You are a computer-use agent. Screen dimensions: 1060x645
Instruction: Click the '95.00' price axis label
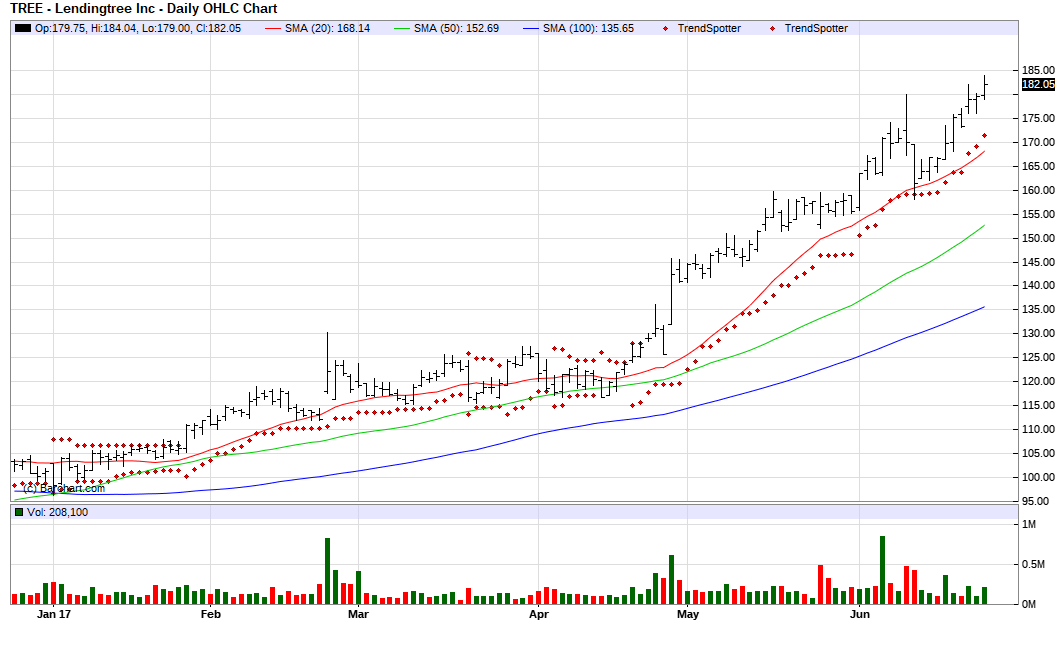(x=1036, y=501)
